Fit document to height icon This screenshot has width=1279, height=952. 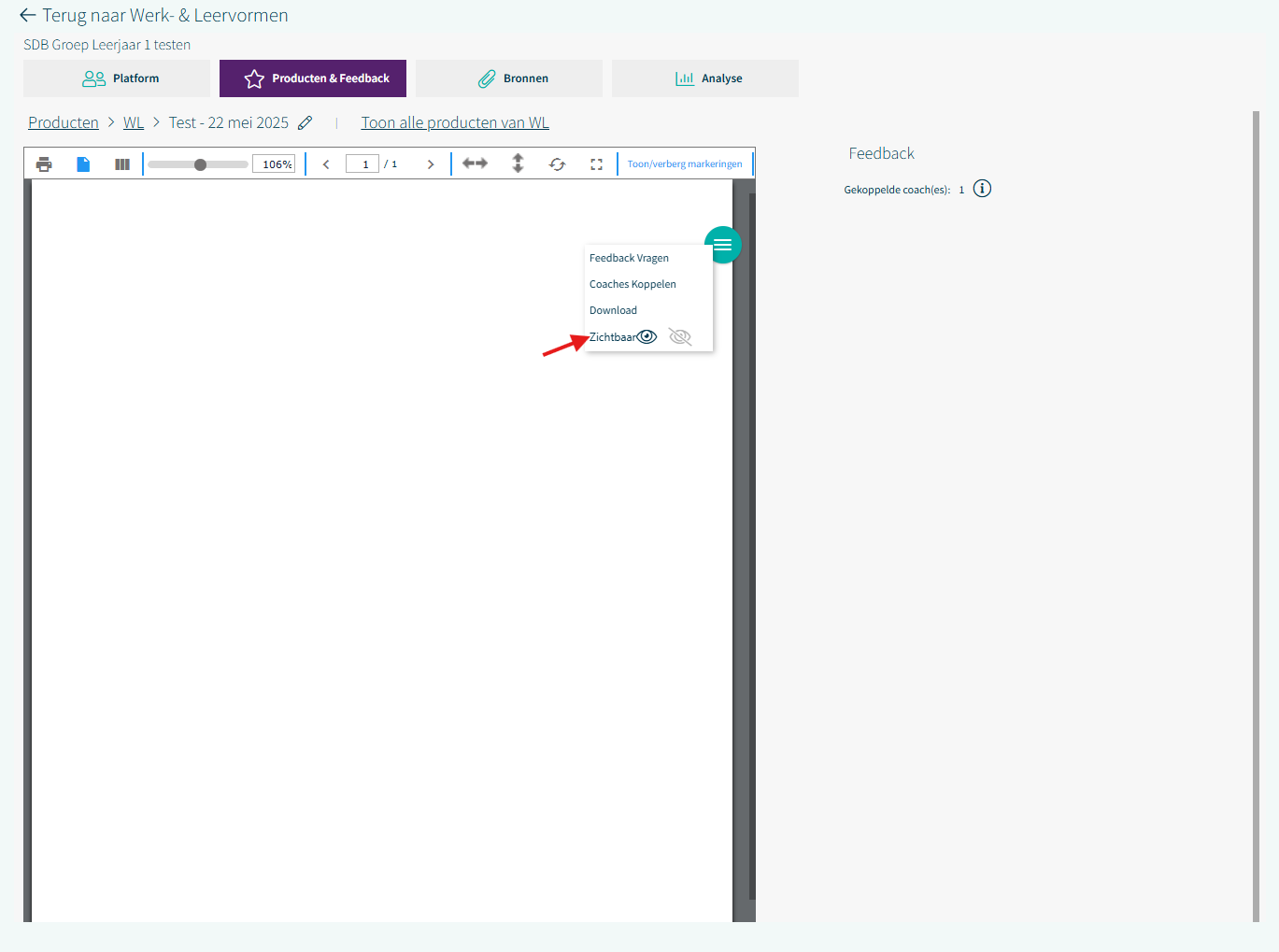[x=518, y=163]
